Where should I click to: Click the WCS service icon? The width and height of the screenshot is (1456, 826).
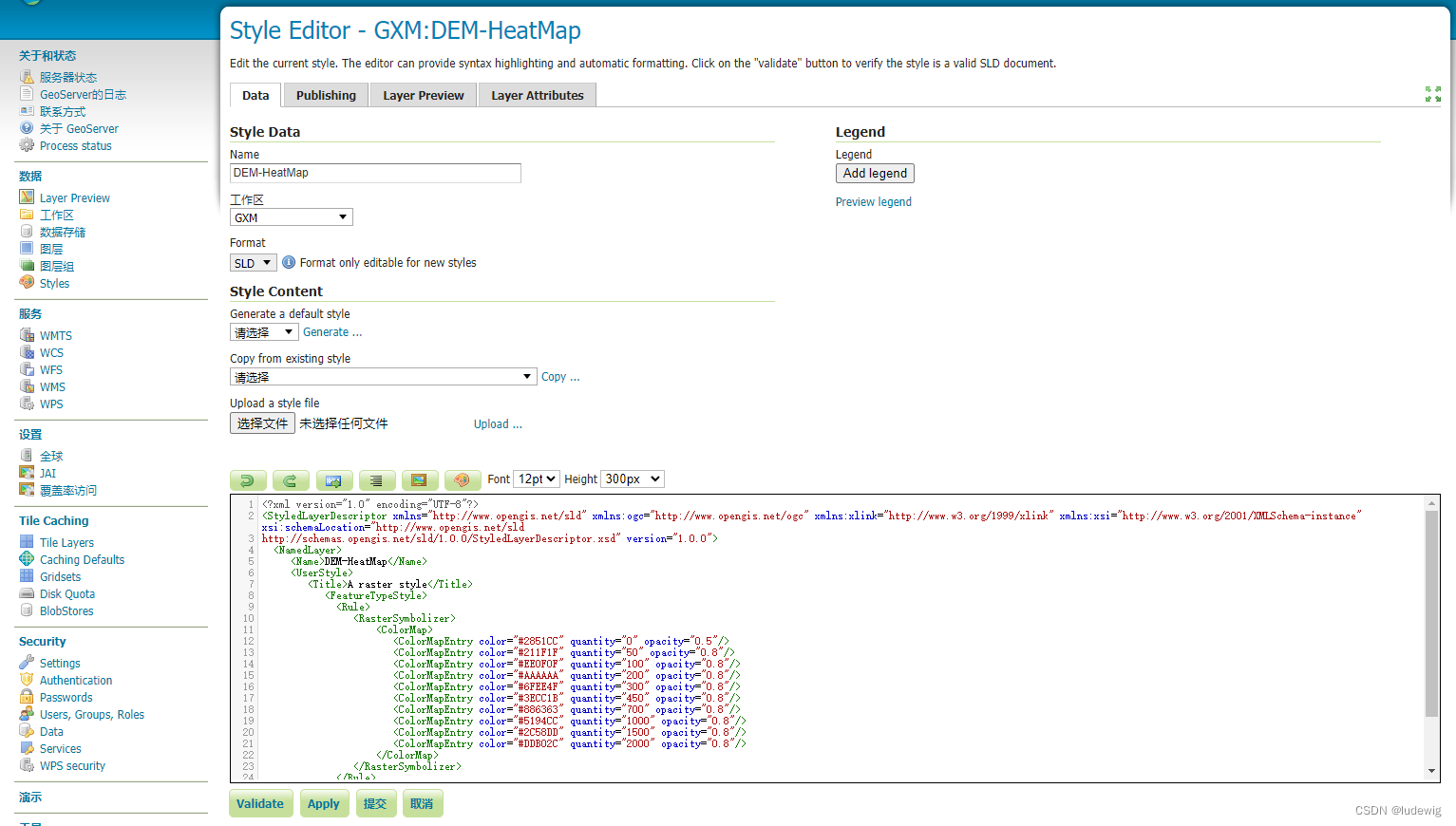[x=27, y=352]
